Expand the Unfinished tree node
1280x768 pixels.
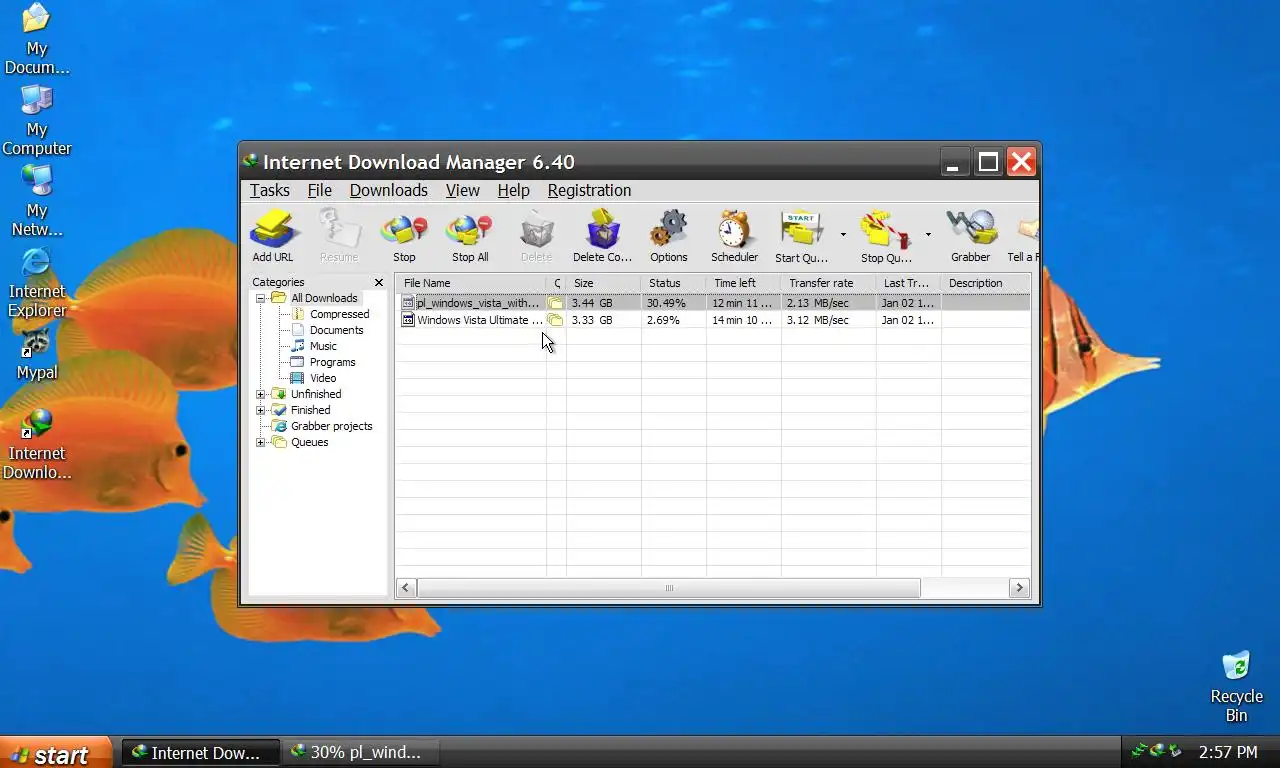261,394
